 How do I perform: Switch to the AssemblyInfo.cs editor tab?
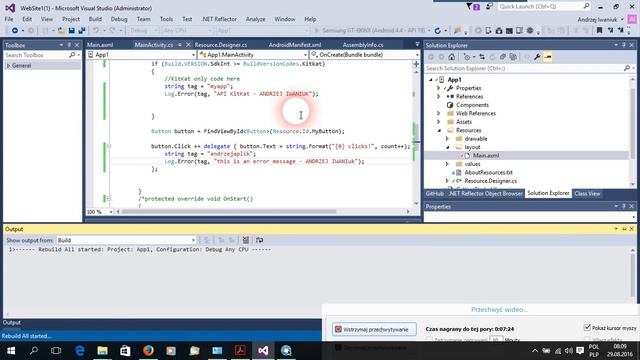point(363,45)
